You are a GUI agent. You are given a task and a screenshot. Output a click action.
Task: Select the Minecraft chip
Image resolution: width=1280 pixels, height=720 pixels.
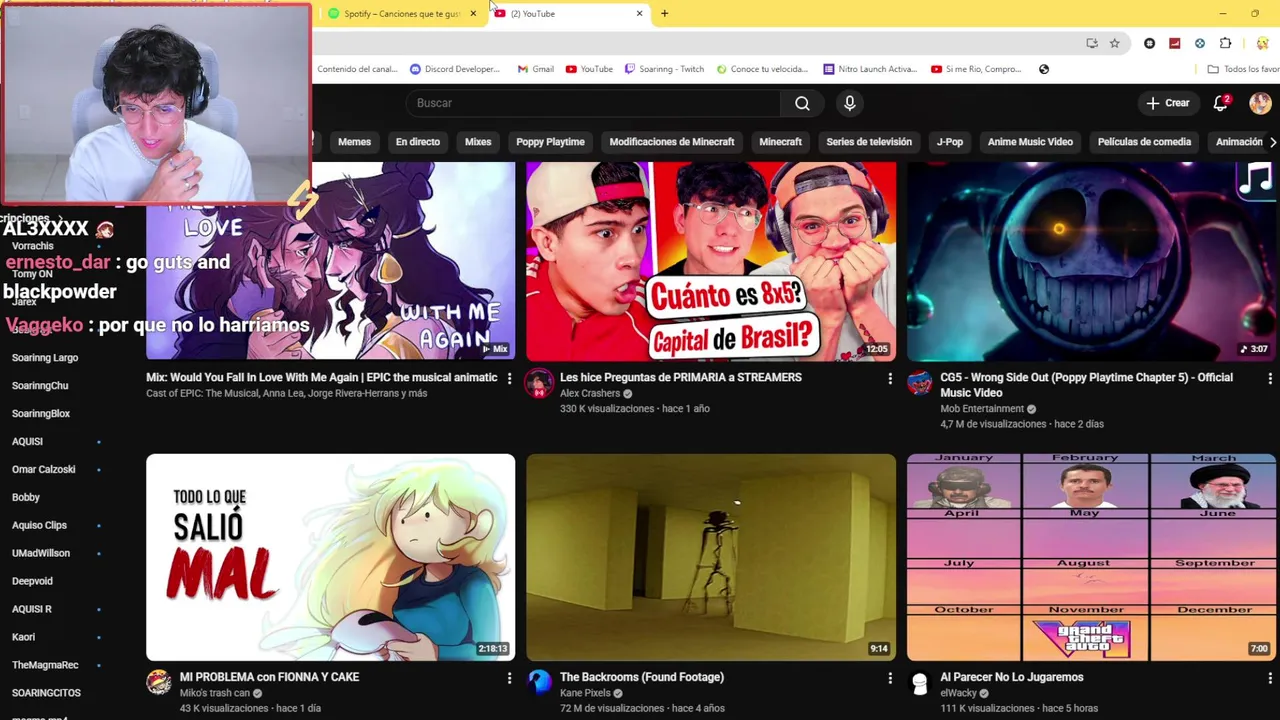click(780, 142)
